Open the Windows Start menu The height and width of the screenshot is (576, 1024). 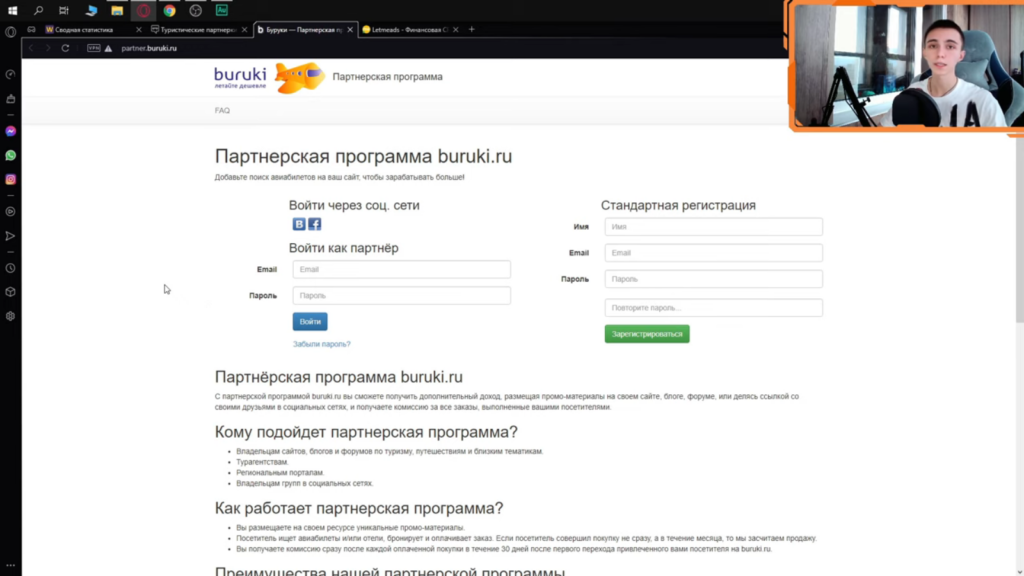pos(12,10)
